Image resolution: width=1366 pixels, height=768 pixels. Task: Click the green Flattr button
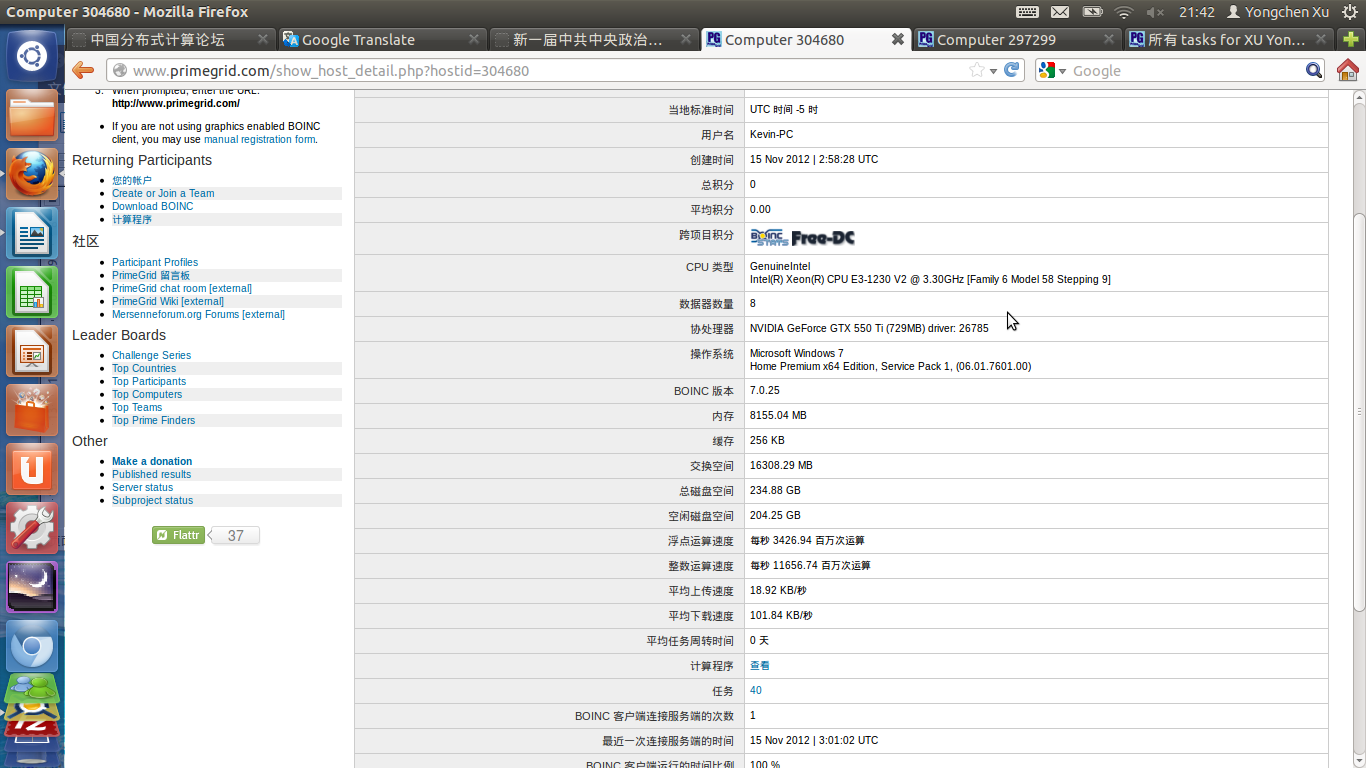click(178, 535)
